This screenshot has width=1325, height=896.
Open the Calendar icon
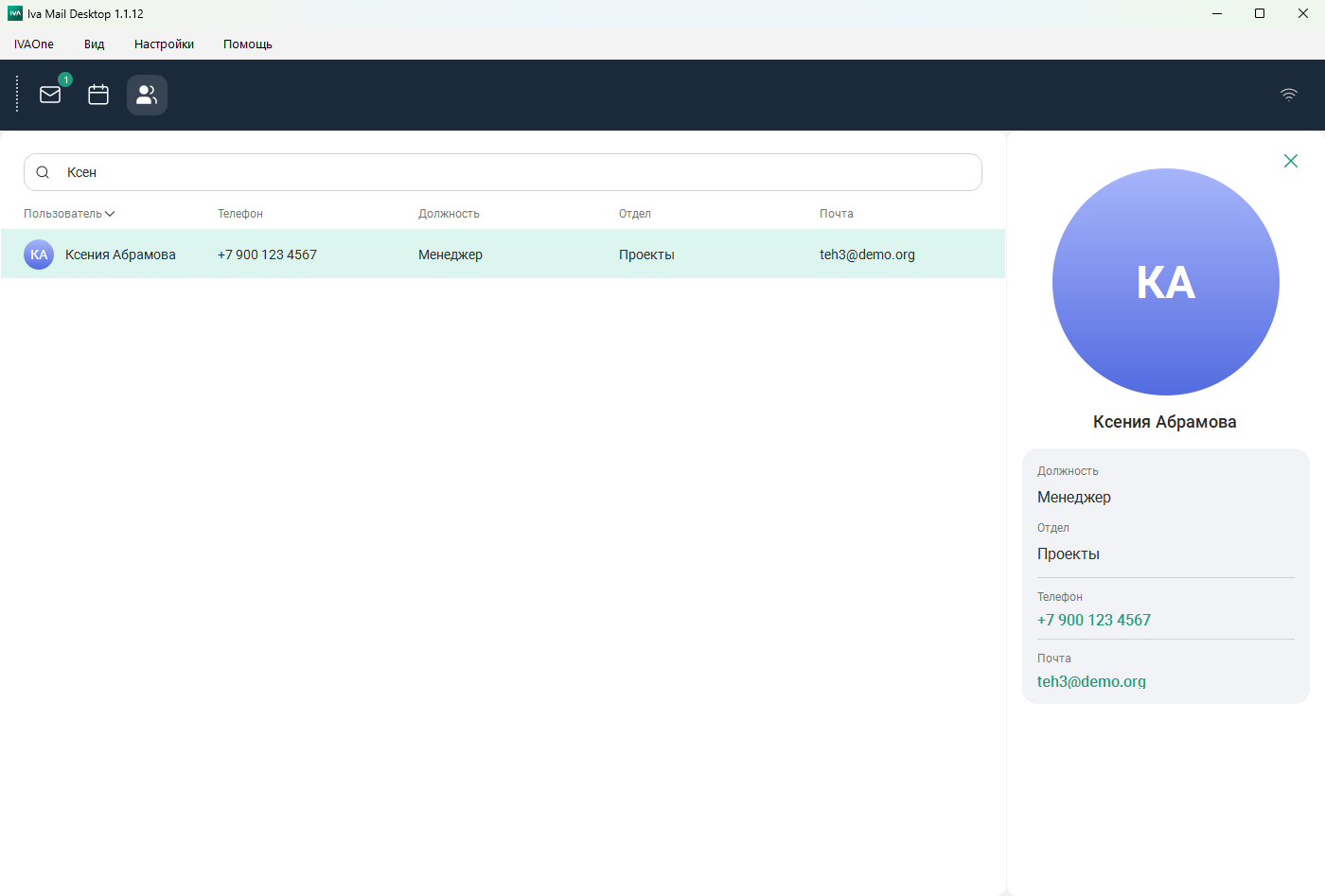pyautogui.click(x=98, y=95)
